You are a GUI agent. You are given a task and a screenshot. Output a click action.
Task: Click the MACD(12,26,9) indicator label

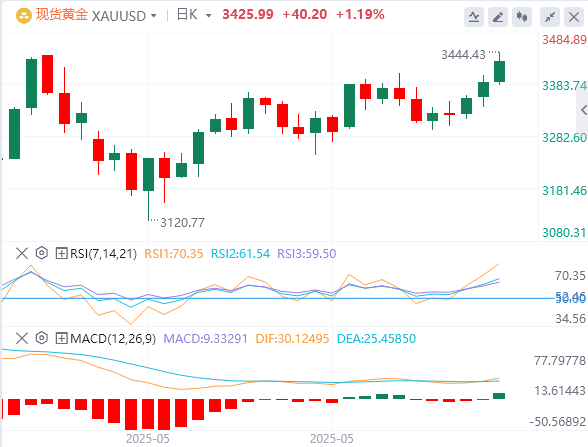click(113, 339)
